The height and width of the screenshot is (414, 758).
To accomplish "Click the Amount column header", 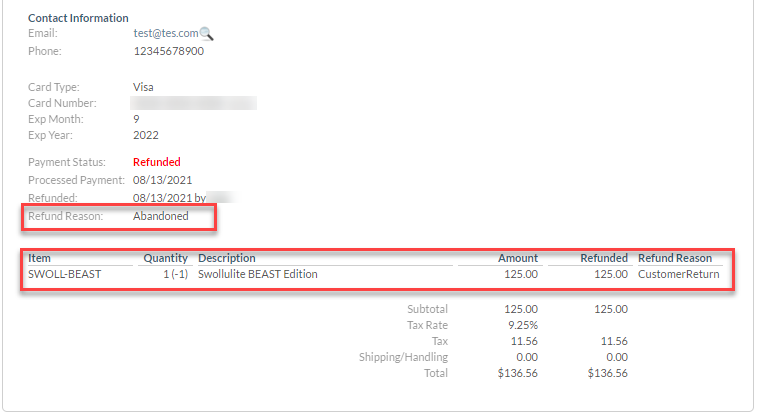I will [518, 258].
